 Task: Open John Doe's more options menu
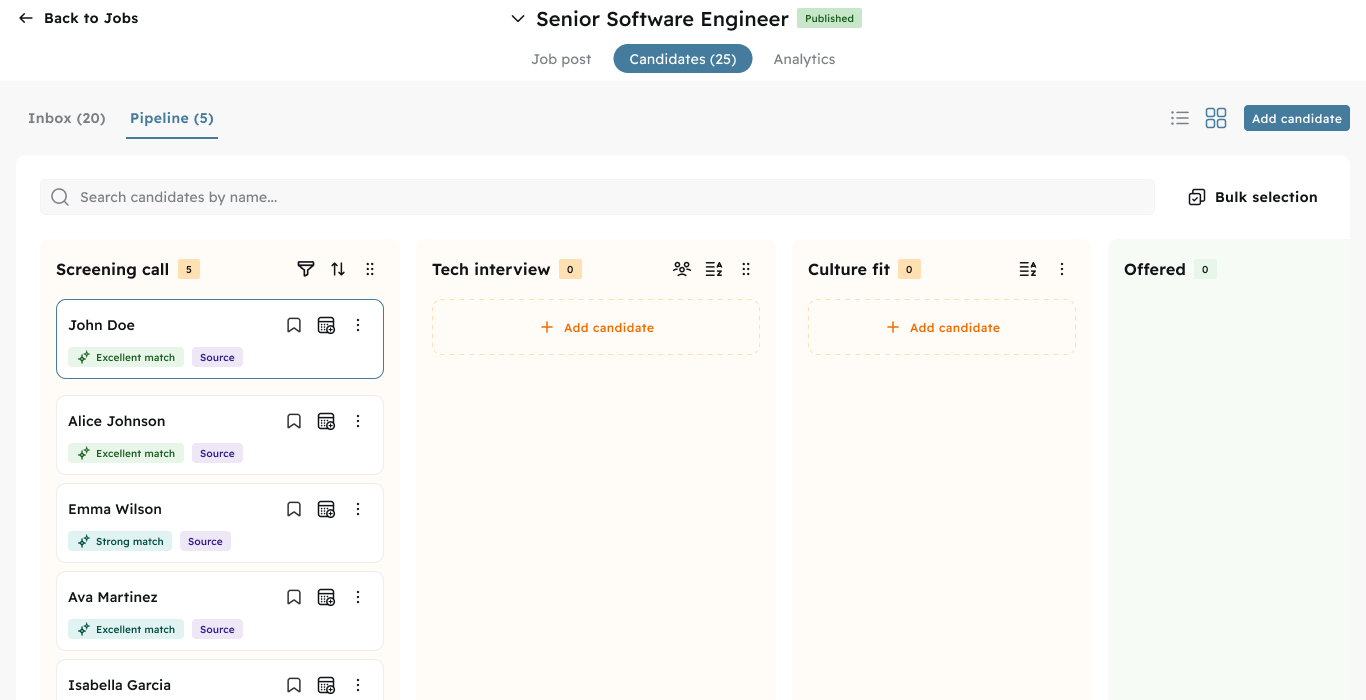point(358,325)
